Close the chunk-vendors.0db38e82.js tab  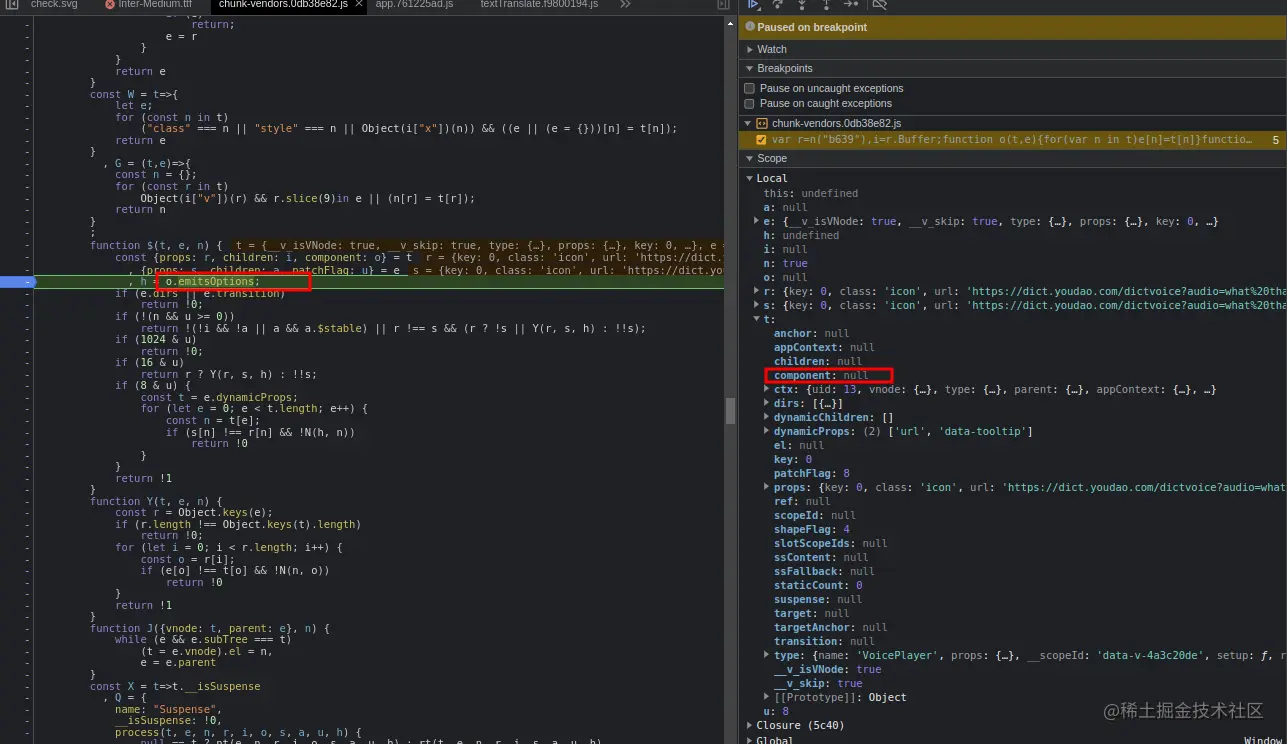tap(357, 5)
